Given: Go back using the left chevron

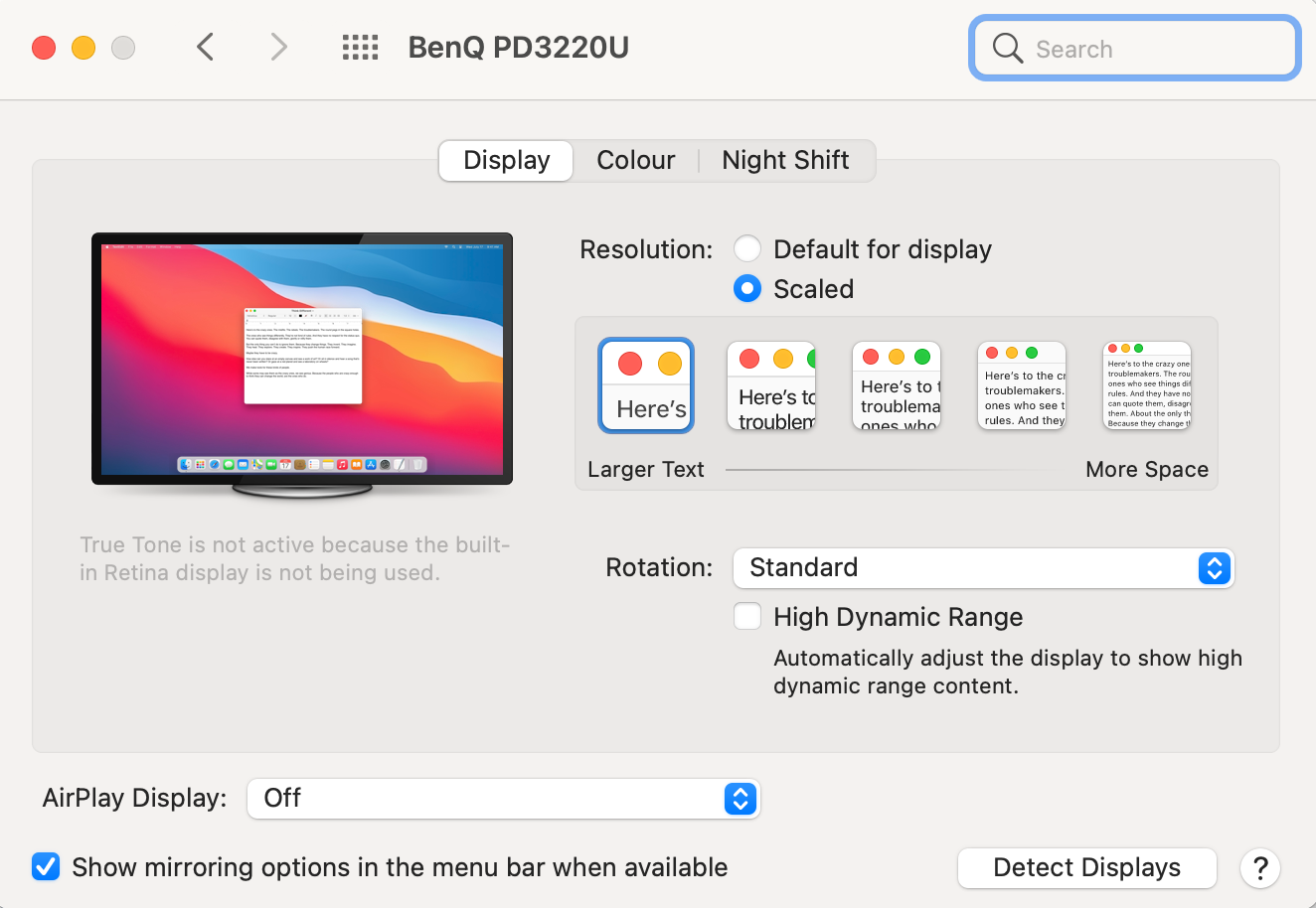Looking at the screenshot, I should coord(206,47).
